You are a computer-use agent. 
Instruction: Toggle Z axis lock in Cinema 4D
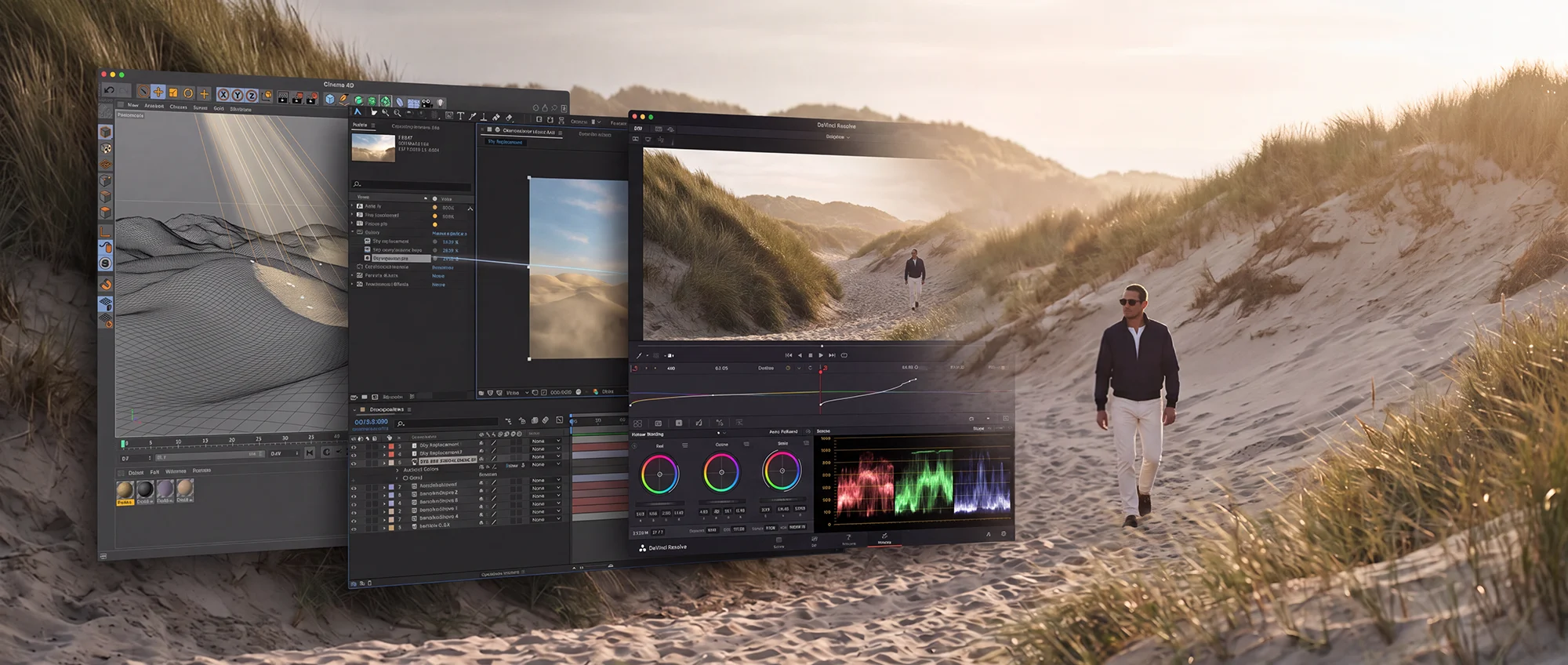coord(251,96)
